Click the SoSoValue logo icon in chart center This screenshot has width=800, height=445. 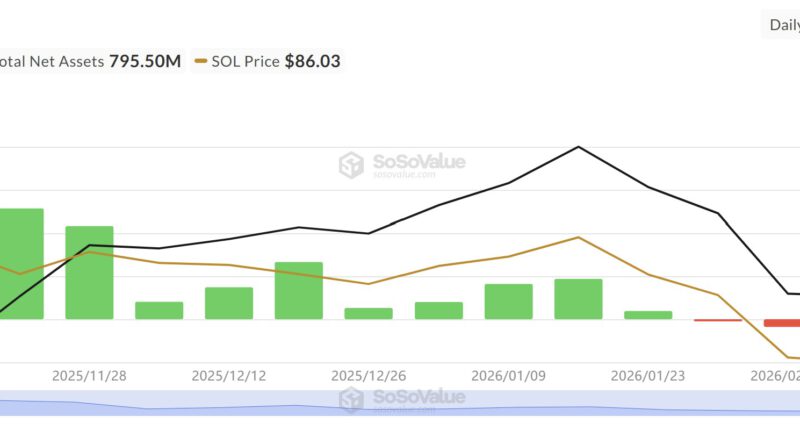(x=351, y=165)
